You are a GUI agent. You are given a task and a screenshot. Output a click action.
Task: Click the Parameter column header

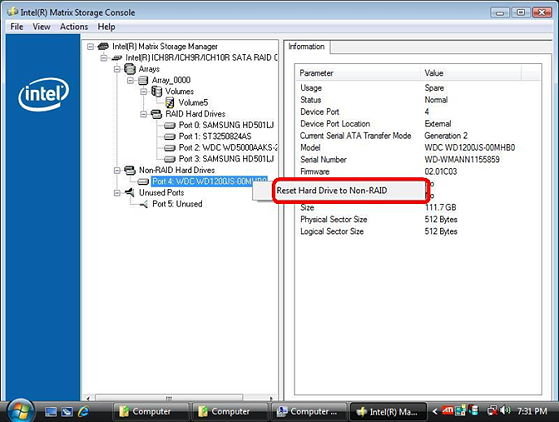358,73
